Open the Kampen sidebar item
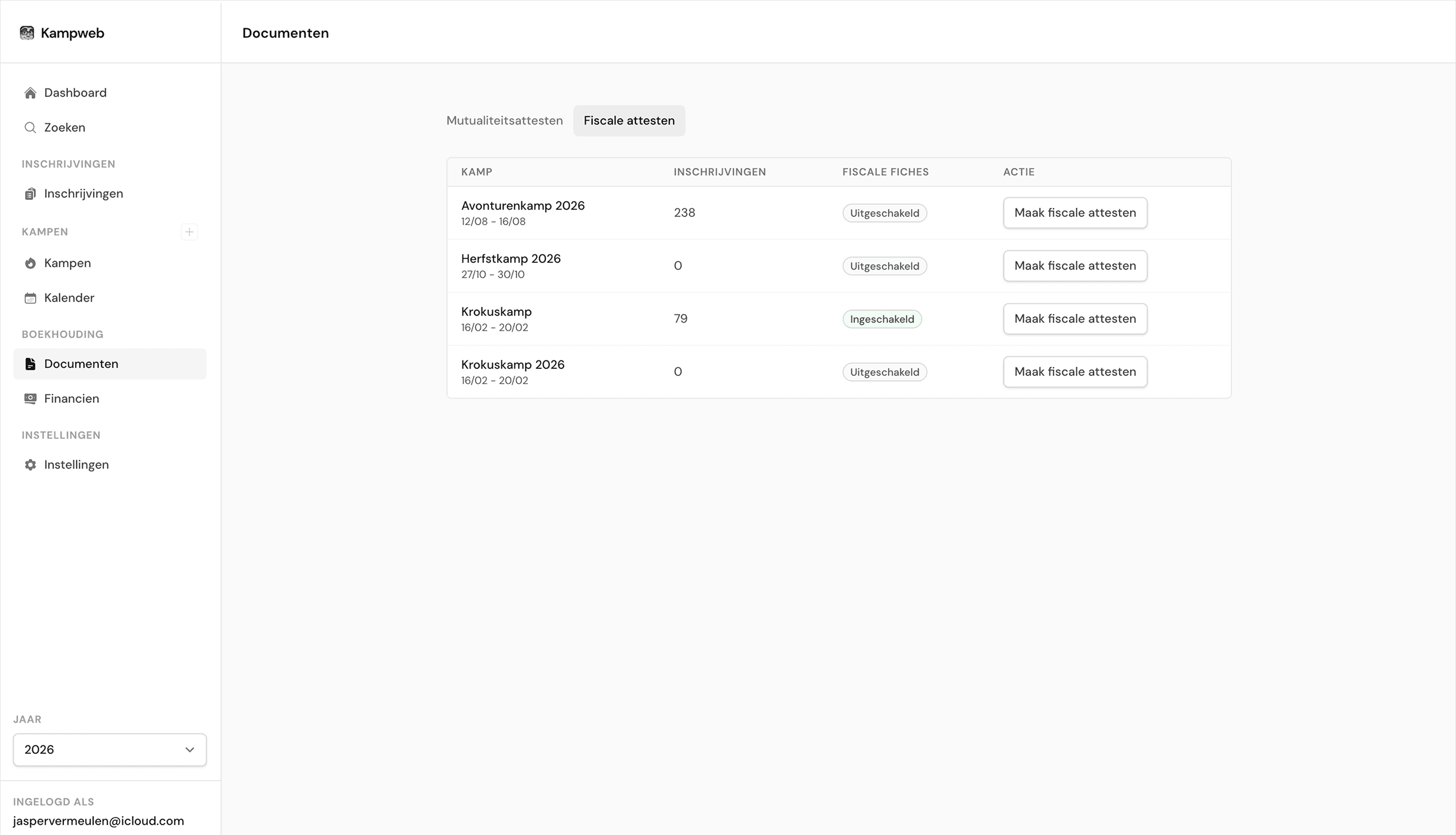The width and height of the screenshot is (1456, 835). [110, 263]
